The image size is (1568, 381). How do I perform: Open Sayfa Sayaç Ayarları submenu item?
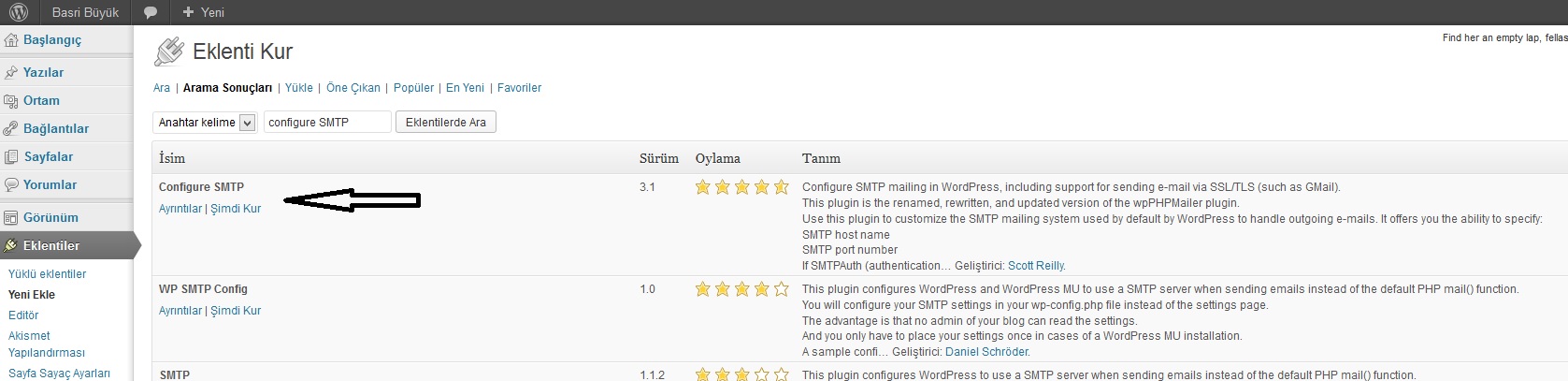(59, 374)
